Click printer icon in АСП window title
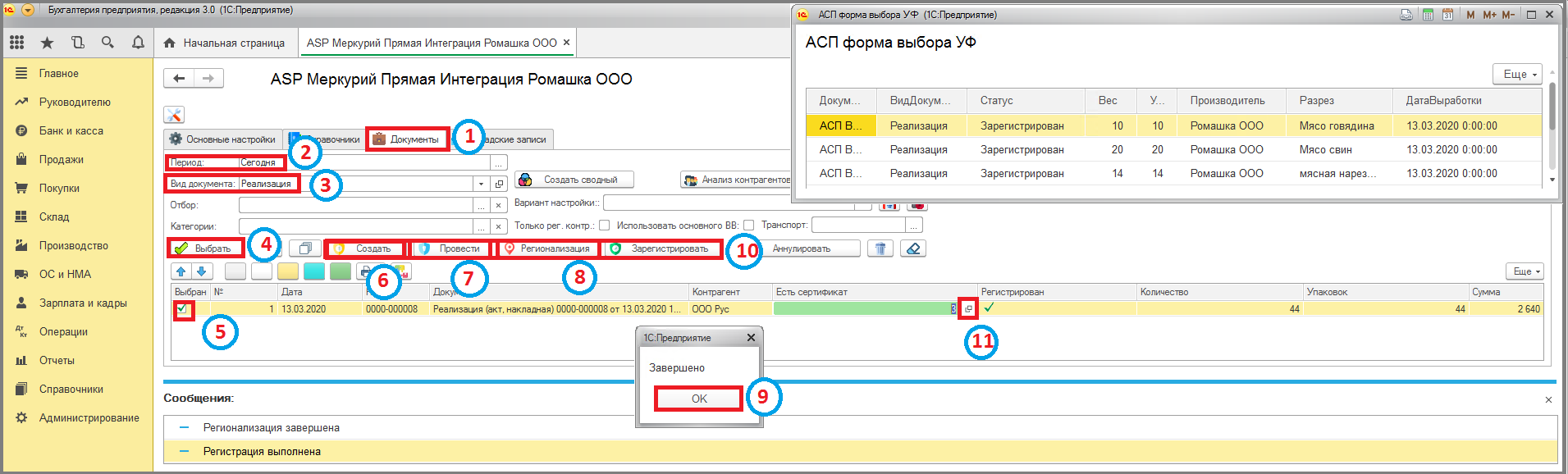The width and height of the screenshot is (1568, 474). click(1406, 15)
